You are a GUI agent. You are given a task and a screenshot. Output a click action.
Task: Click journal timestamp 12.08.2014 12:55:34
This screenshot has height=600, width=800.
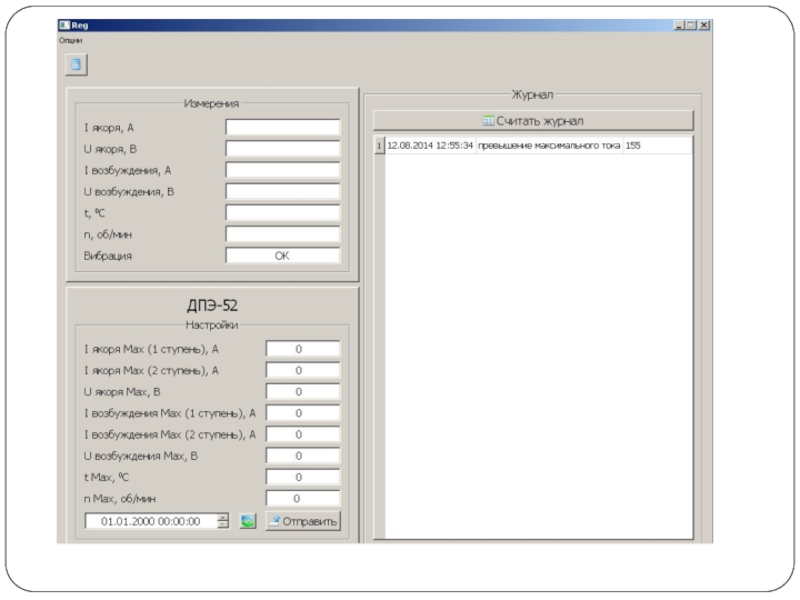pyautogui.click(x=430, y=146)
